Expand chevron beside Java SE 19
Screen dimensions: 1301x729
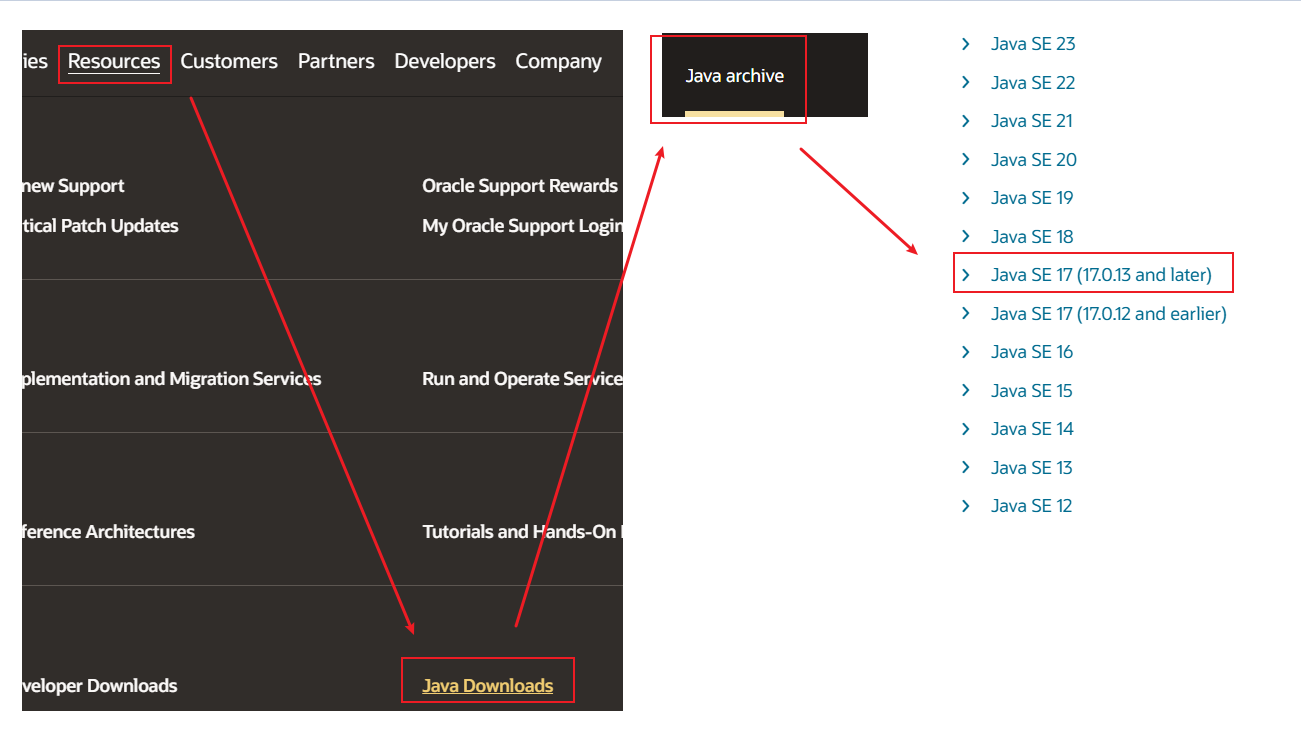coord(966,198)
